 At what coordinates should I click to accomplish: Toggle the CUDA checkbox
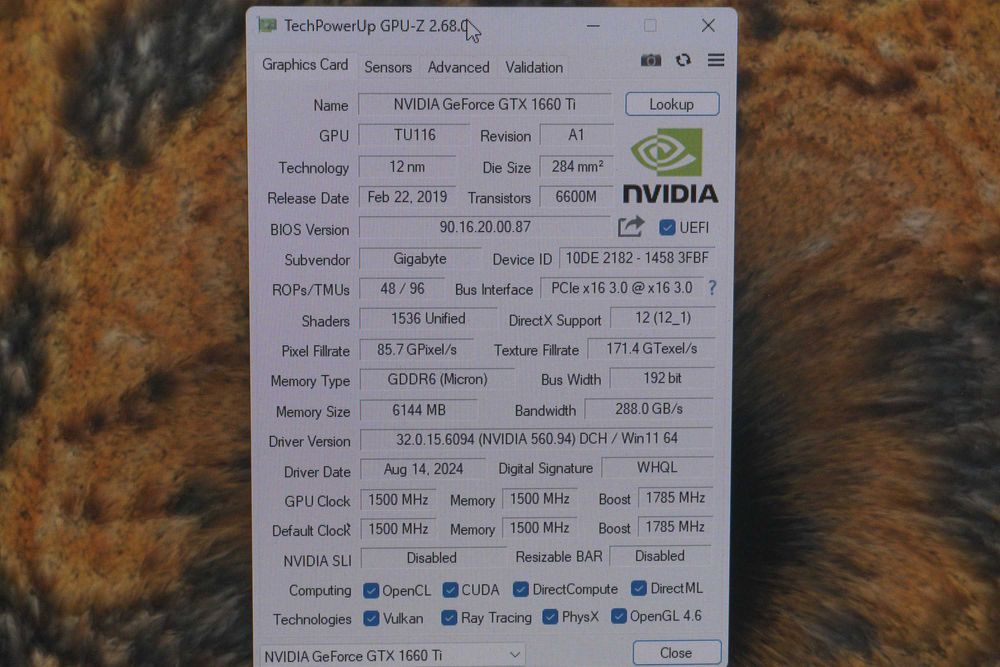pyautogui.click(x=450, y=590)
